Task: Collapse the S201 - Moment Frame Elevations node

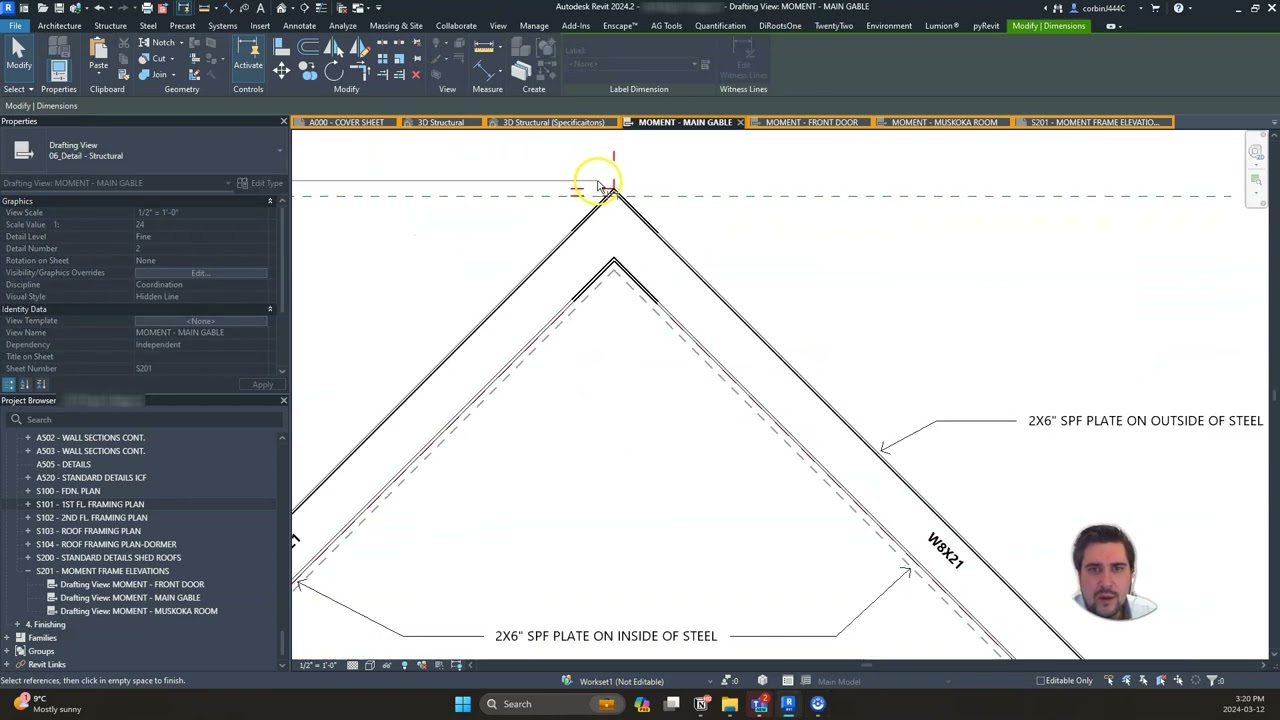Action: [x=28, y=571]
